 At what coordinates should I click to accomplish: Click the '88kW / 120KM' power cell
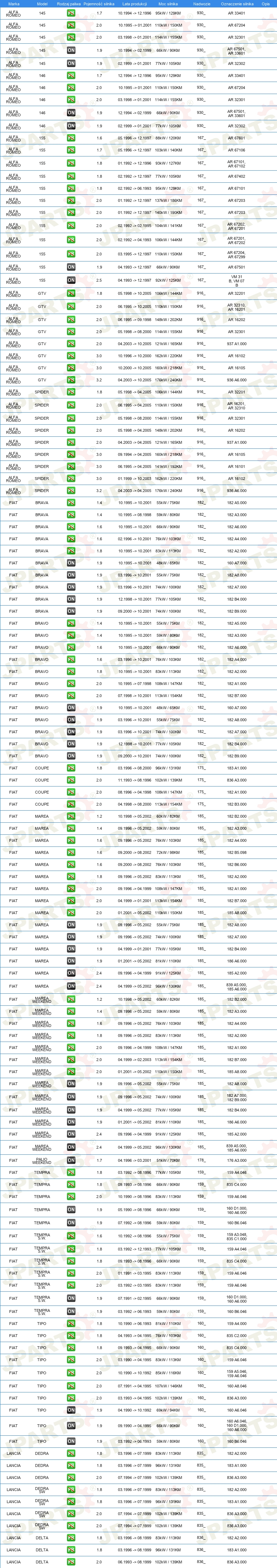168,138
